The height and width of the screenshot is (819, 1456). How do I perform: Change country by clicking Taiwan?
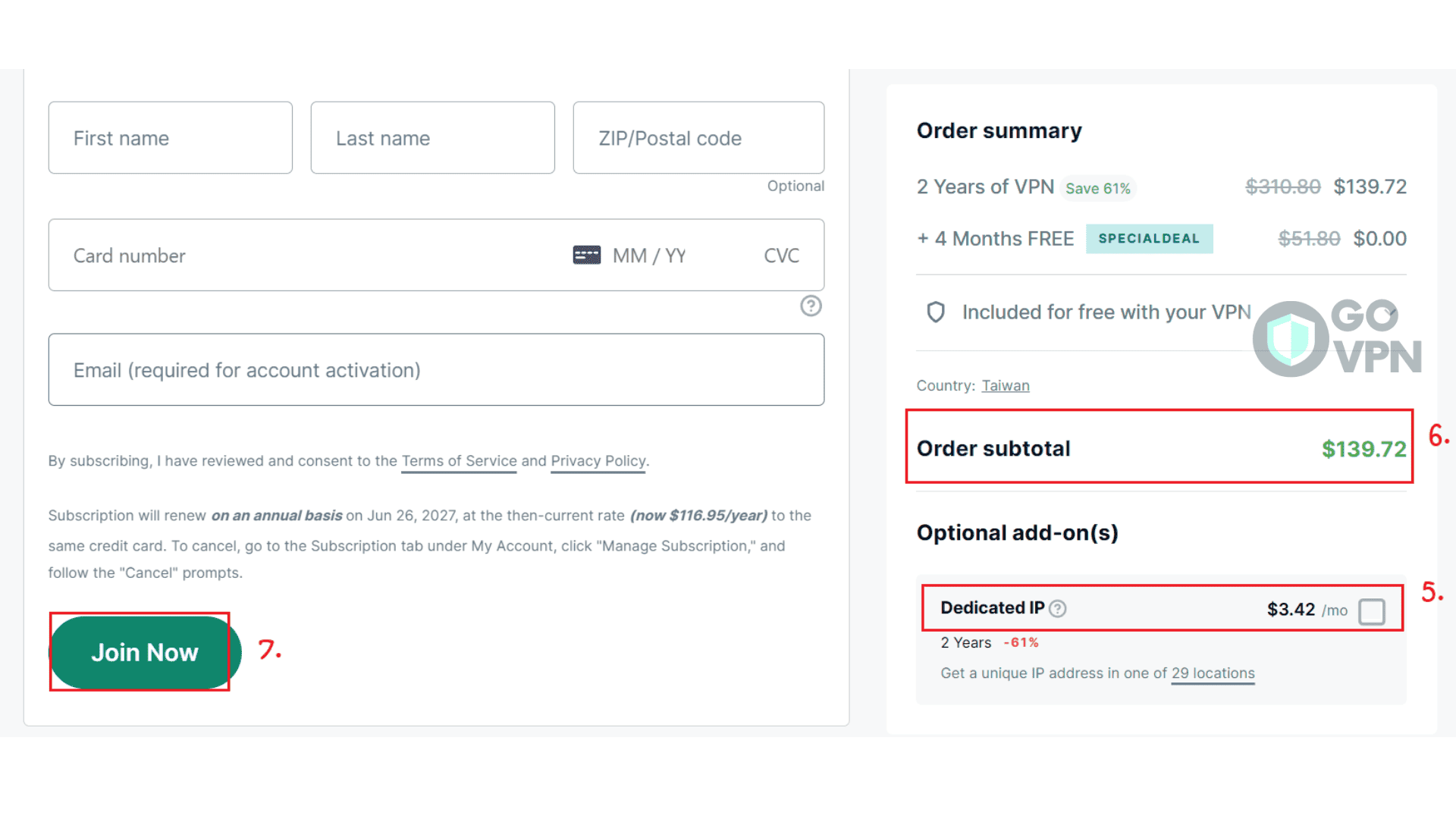point(1005,385)
